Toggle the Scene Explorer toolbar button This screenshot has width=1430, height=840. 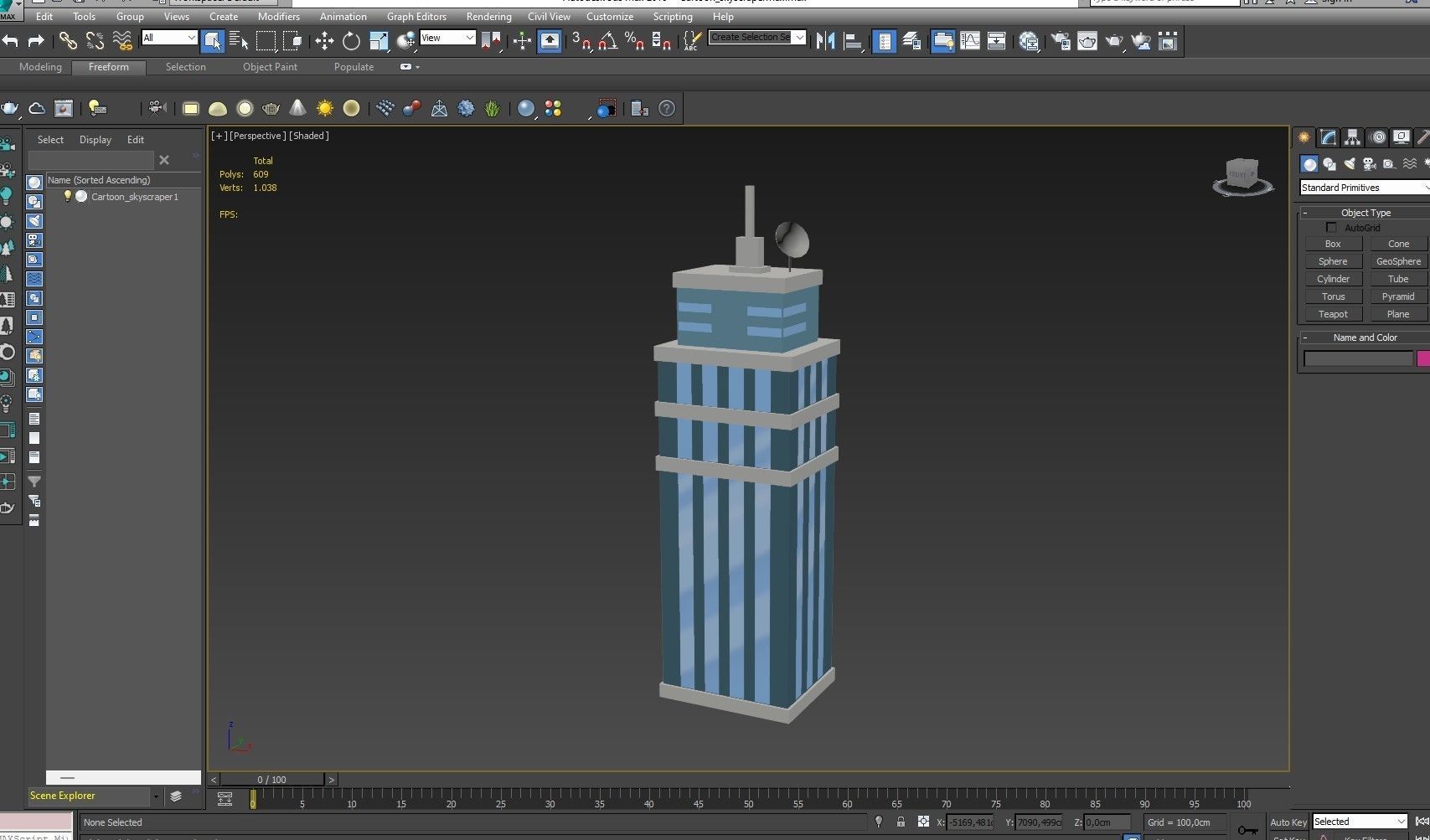pyautogui.click(x=884, y=40)
